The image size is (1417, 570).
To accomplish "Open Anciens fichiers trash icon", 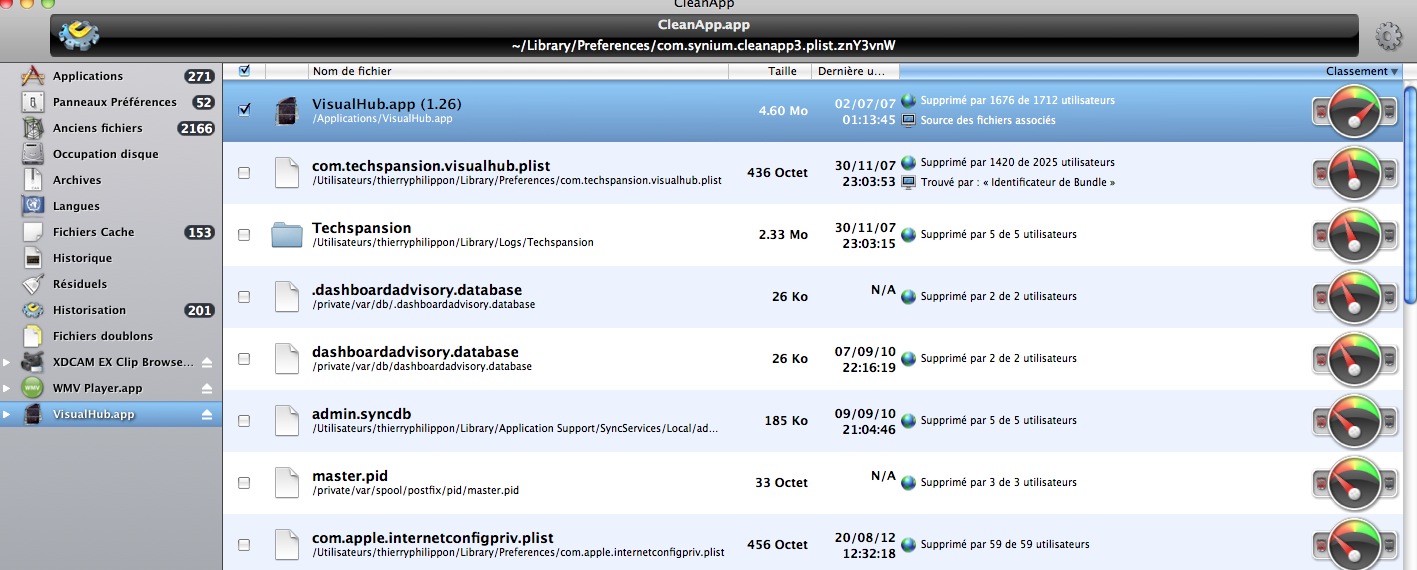I will pos(34,128).
